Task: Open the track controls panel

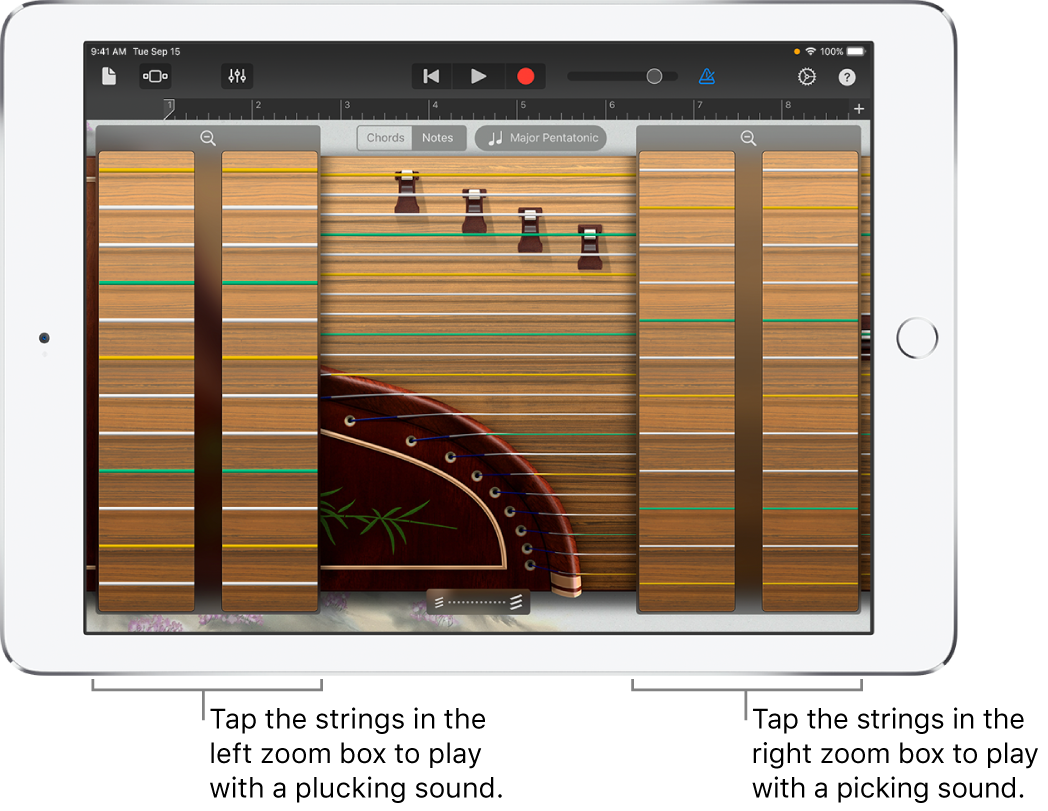Action: pos(236,75)
